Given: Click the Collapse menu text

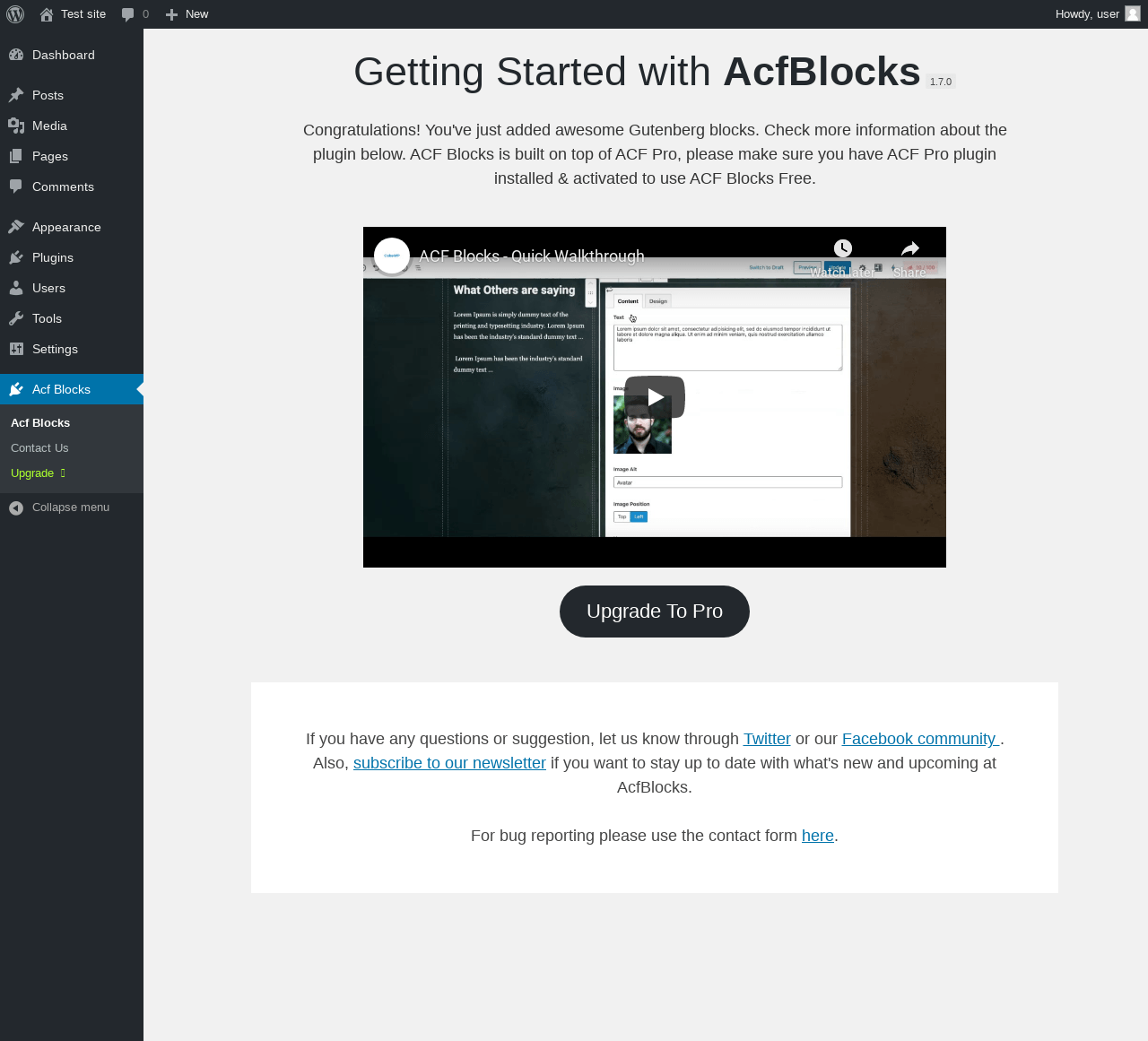Looking at the screenshot, I should coord(71,507).
